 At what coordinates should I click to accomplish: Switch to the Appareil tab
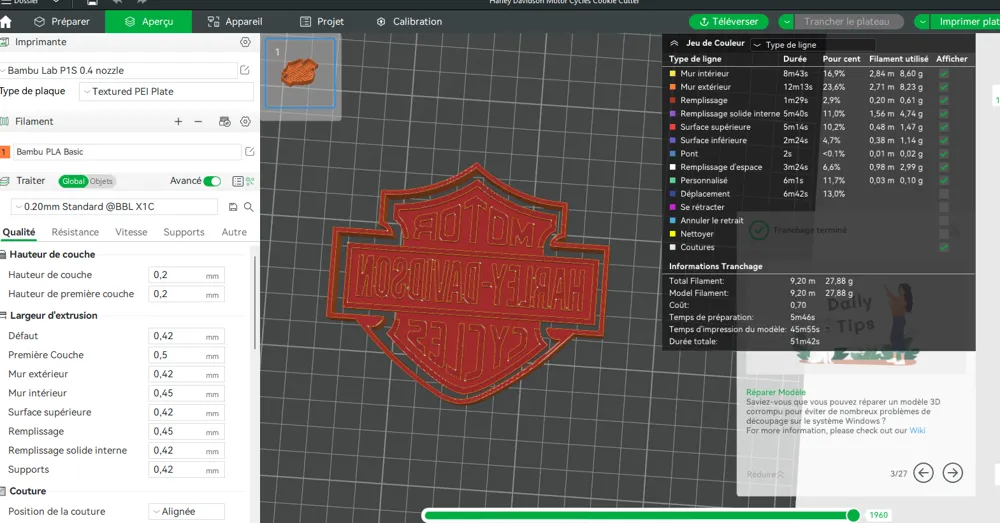pos(235,22)
